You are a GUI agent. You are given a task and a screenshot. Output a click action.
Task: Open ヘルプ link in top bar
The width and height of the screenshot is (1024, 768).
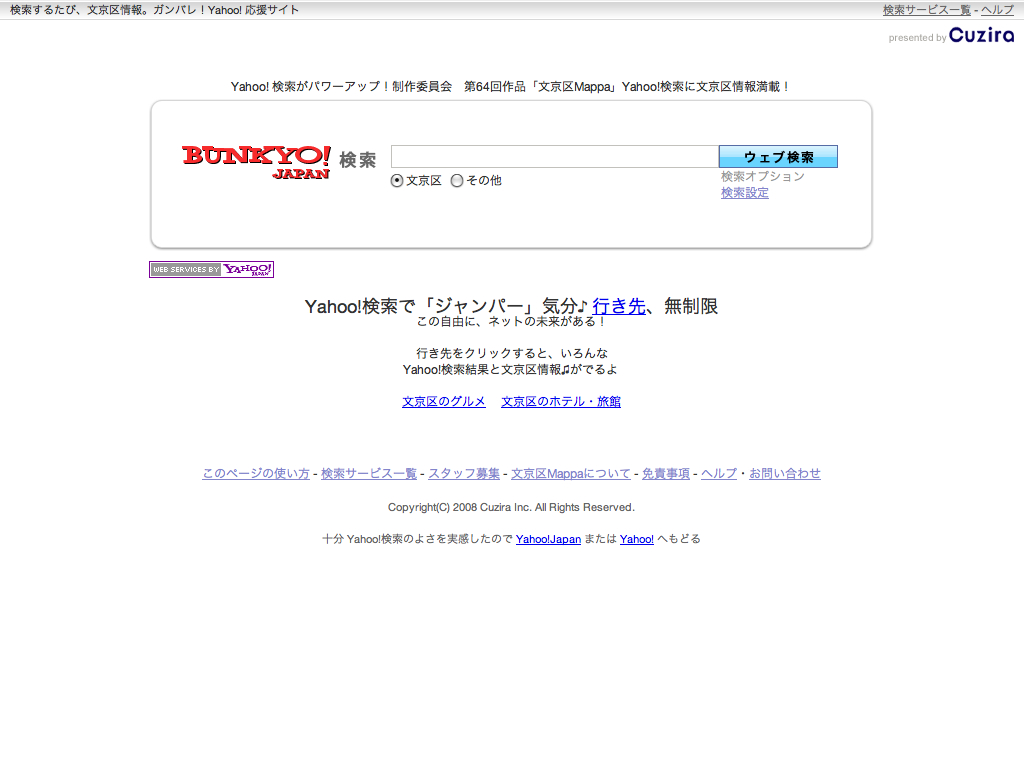(x=997, y=10)
